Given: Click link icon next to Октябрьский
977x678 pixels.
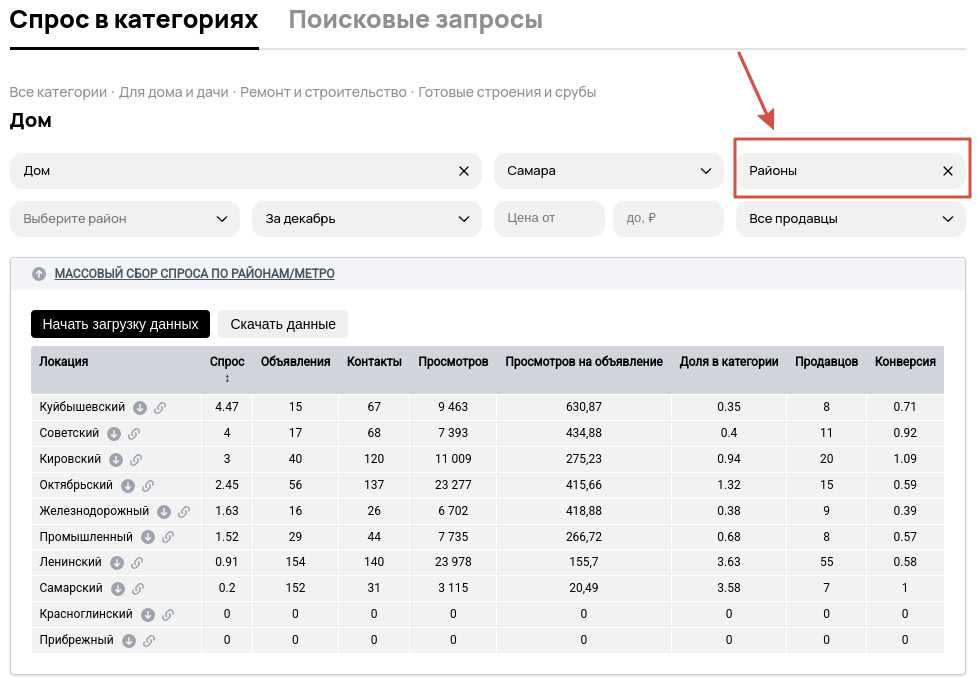Looking at the screenshot, I should point(147,486).
